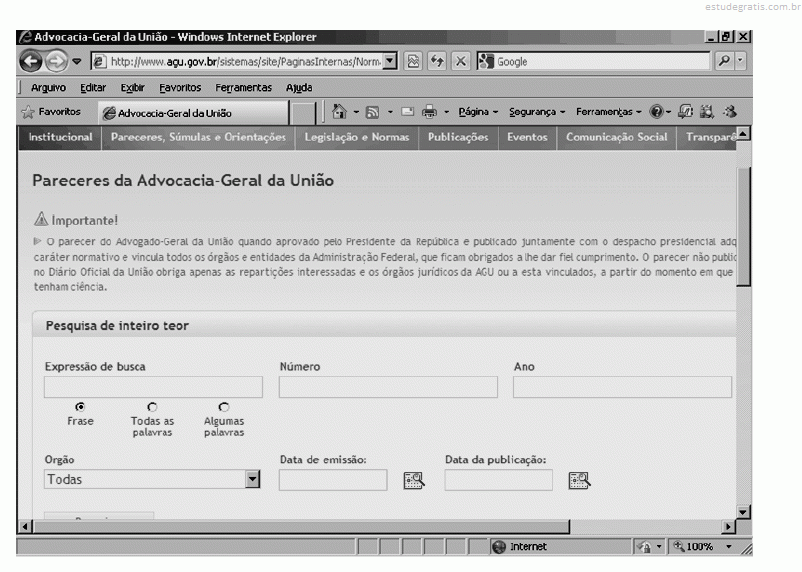
Task: Click the Forward arrow navigation button
Action: 56,61
